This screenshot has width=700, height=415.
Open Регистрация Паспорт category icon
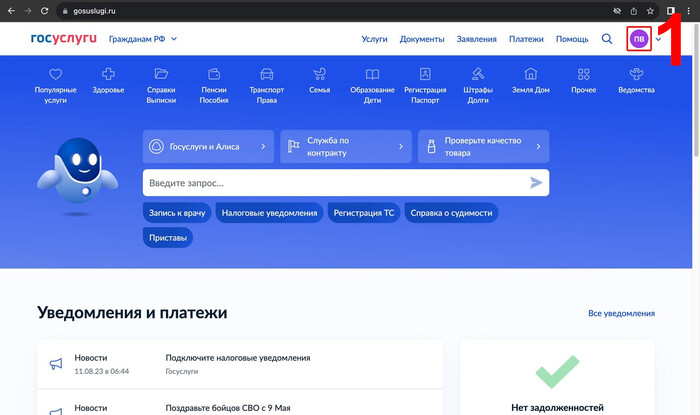pos(425,75)
